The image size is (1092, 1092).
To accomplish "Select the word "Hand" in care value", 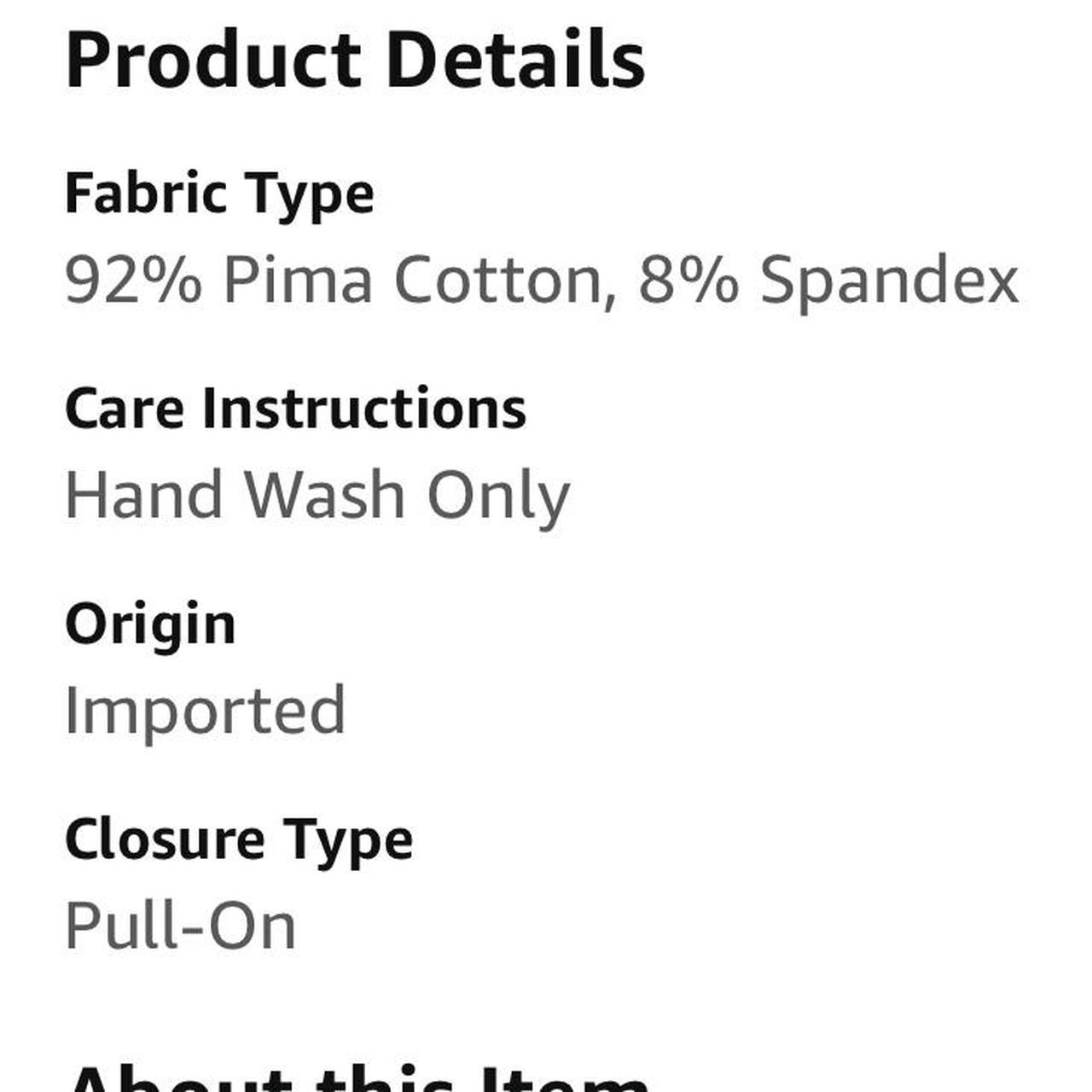I will [144, 495].
